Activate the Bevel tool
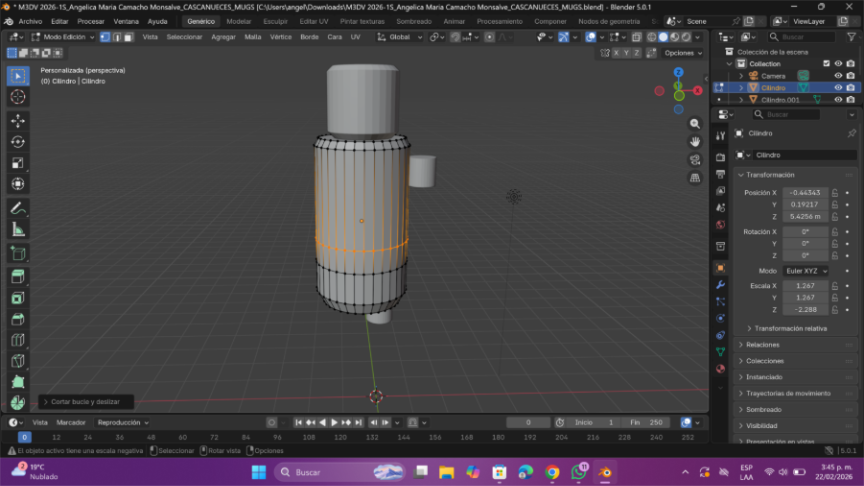The width and height of the screenshot is (864, 486). click(x=18, y=319)
